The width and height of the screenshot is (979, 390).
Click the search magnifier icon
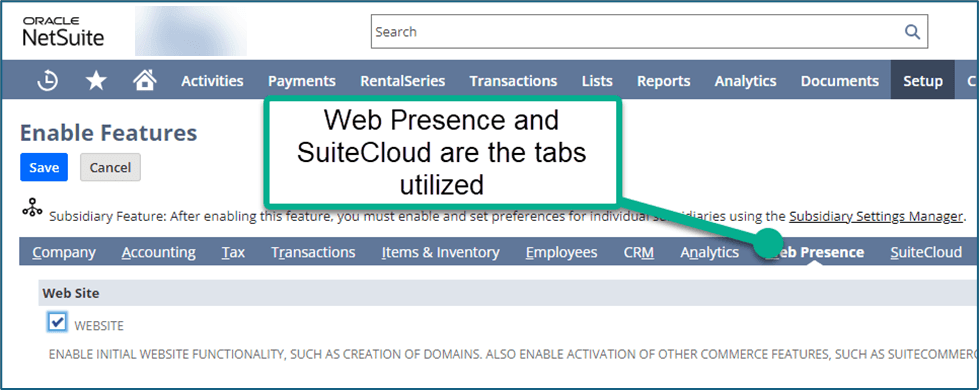tap(912, 32)
